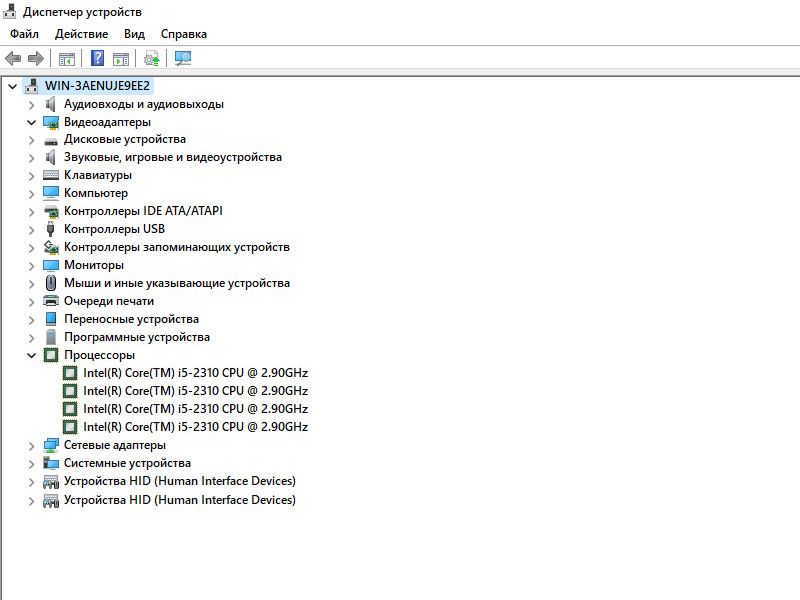Screen dimensions: 800x600
Task: Click the Контроллеры запоминающих устройств icon
Action: [51, 247]
